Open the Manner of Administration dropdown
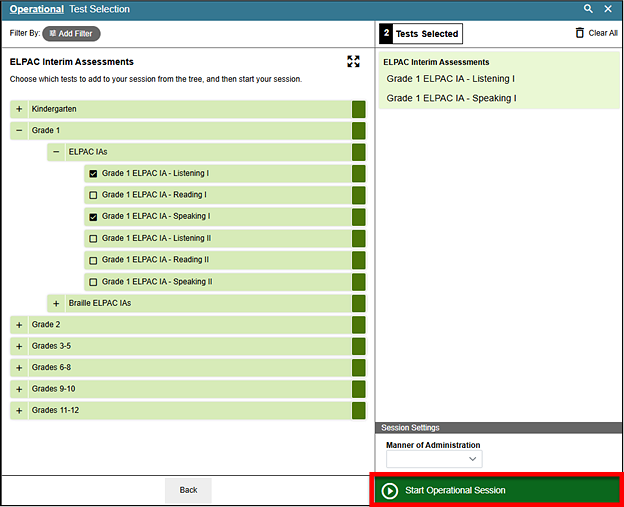This screenshot has height=507, width=624. 434,459
